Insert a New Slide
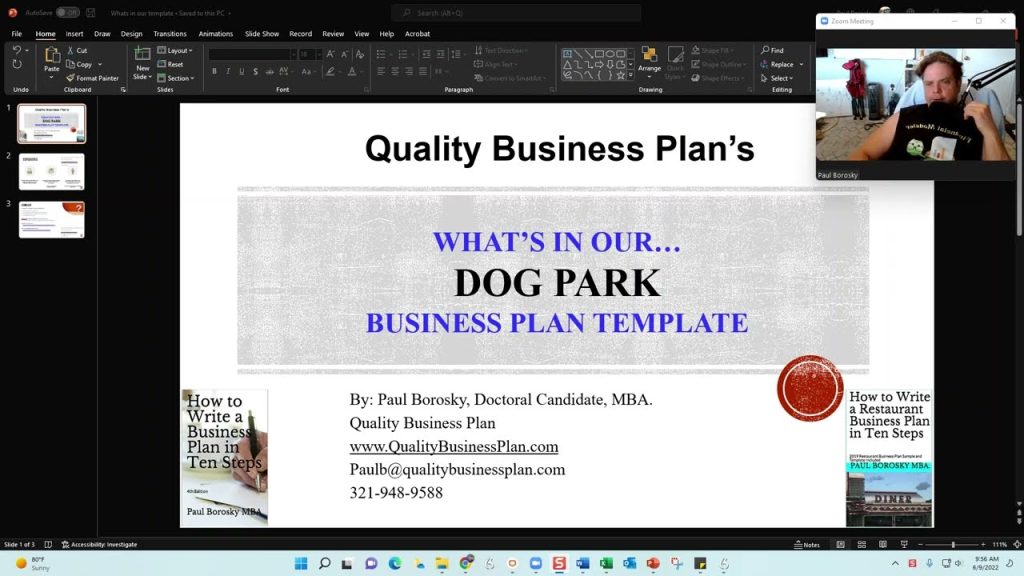Viewport: 1024px width, 576px height. [x=142, y=63]
